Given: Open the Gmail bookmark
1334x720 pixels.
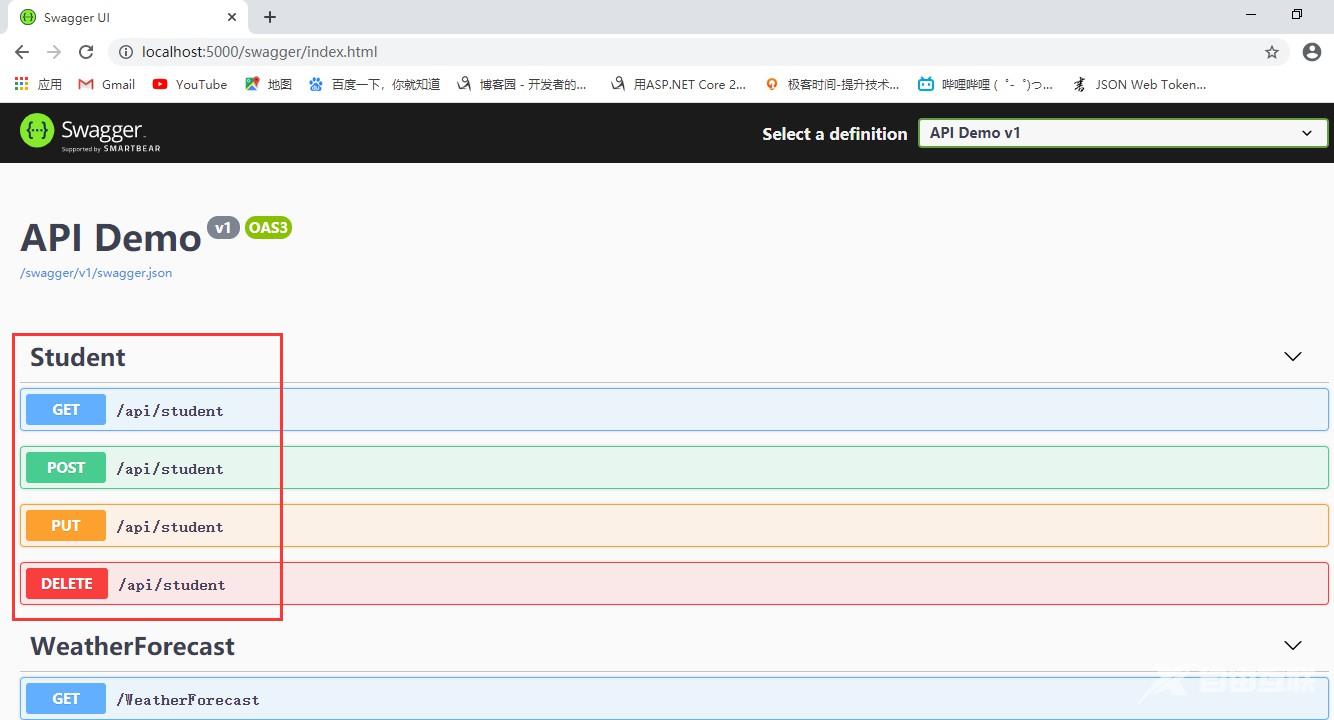Looking at the screenshot, I should coord(107,84).
